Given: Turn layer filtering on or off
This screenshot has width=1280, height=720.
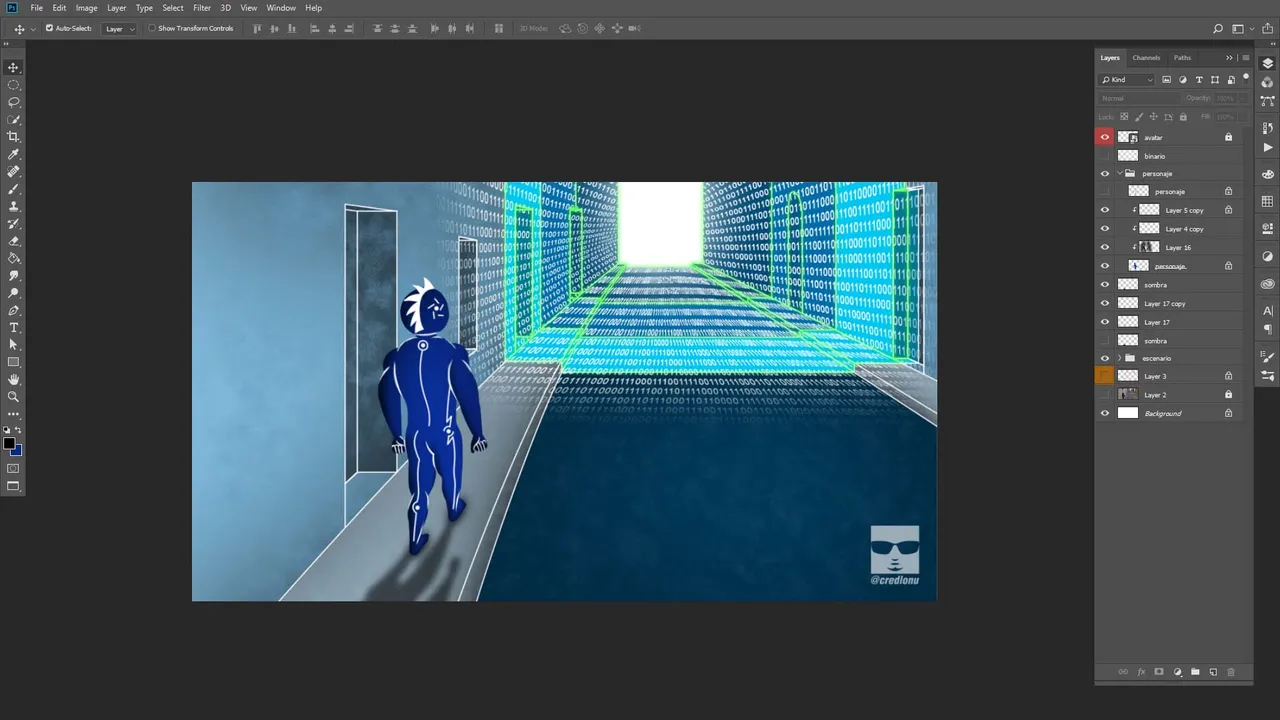Looking at the screenshot, I should click(x=1246, y=78).
